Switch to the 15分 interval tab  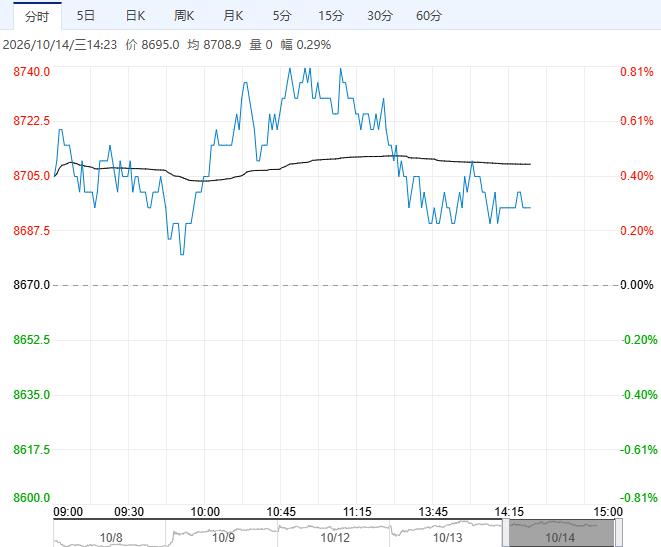point(330,16)
